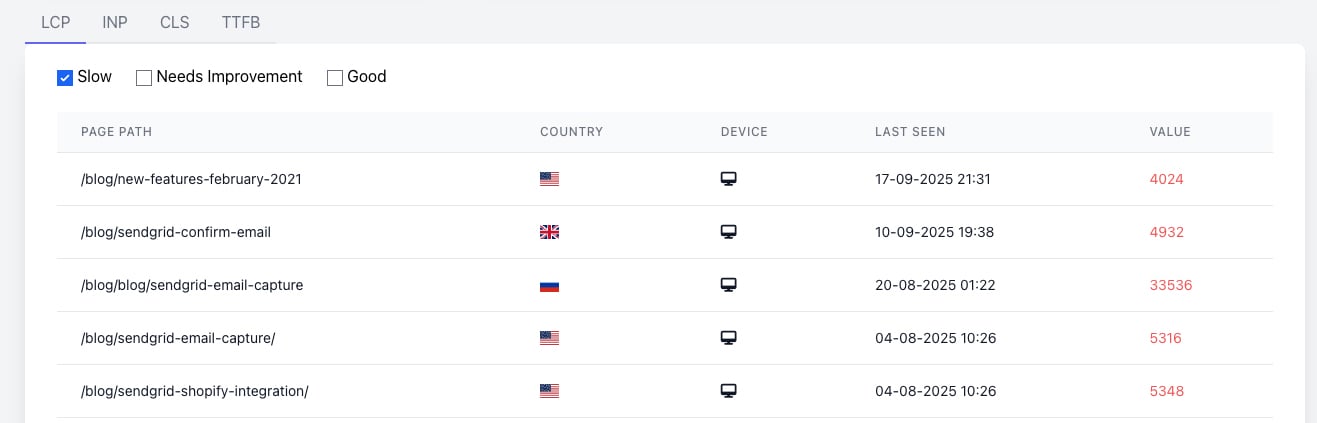Image resolution: width=1317 pixels, height=423 pixels.
Task: Click desktop icon in sendgrid-confirm-email row
Action: [x=729, y=232]
